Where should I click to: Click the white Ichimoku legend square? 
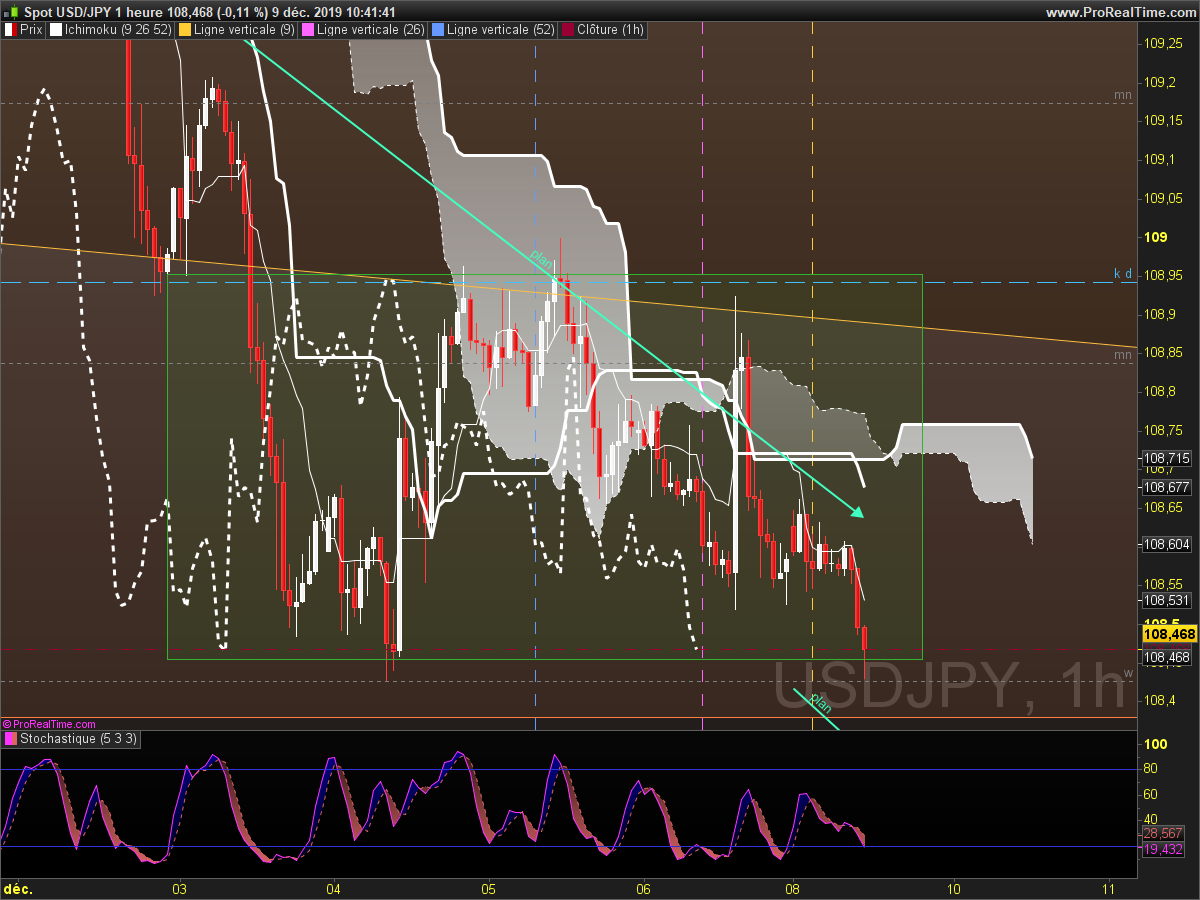(x=56, y=30)
